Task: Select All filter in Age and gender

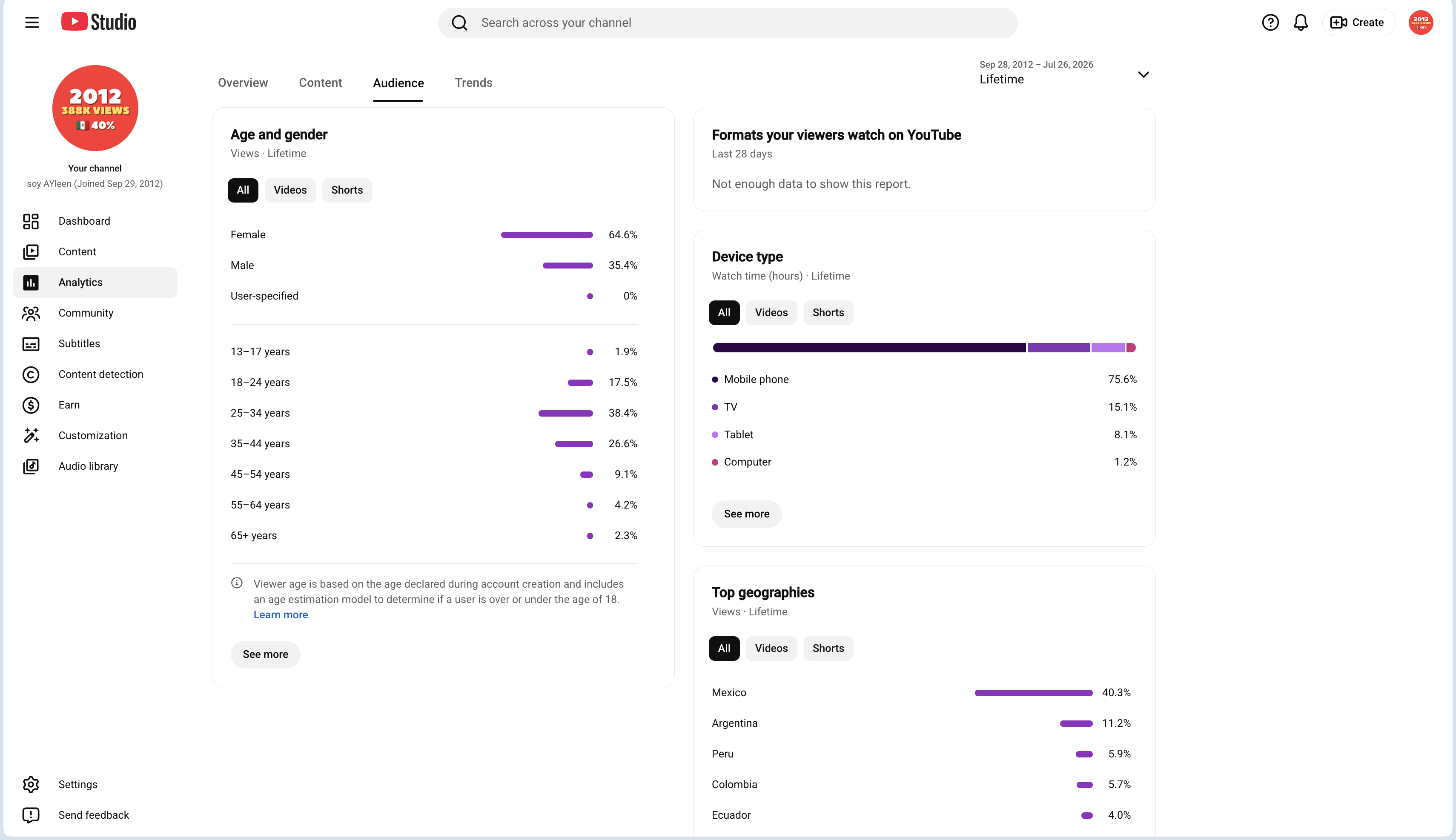Action: (x=243, y=190)
